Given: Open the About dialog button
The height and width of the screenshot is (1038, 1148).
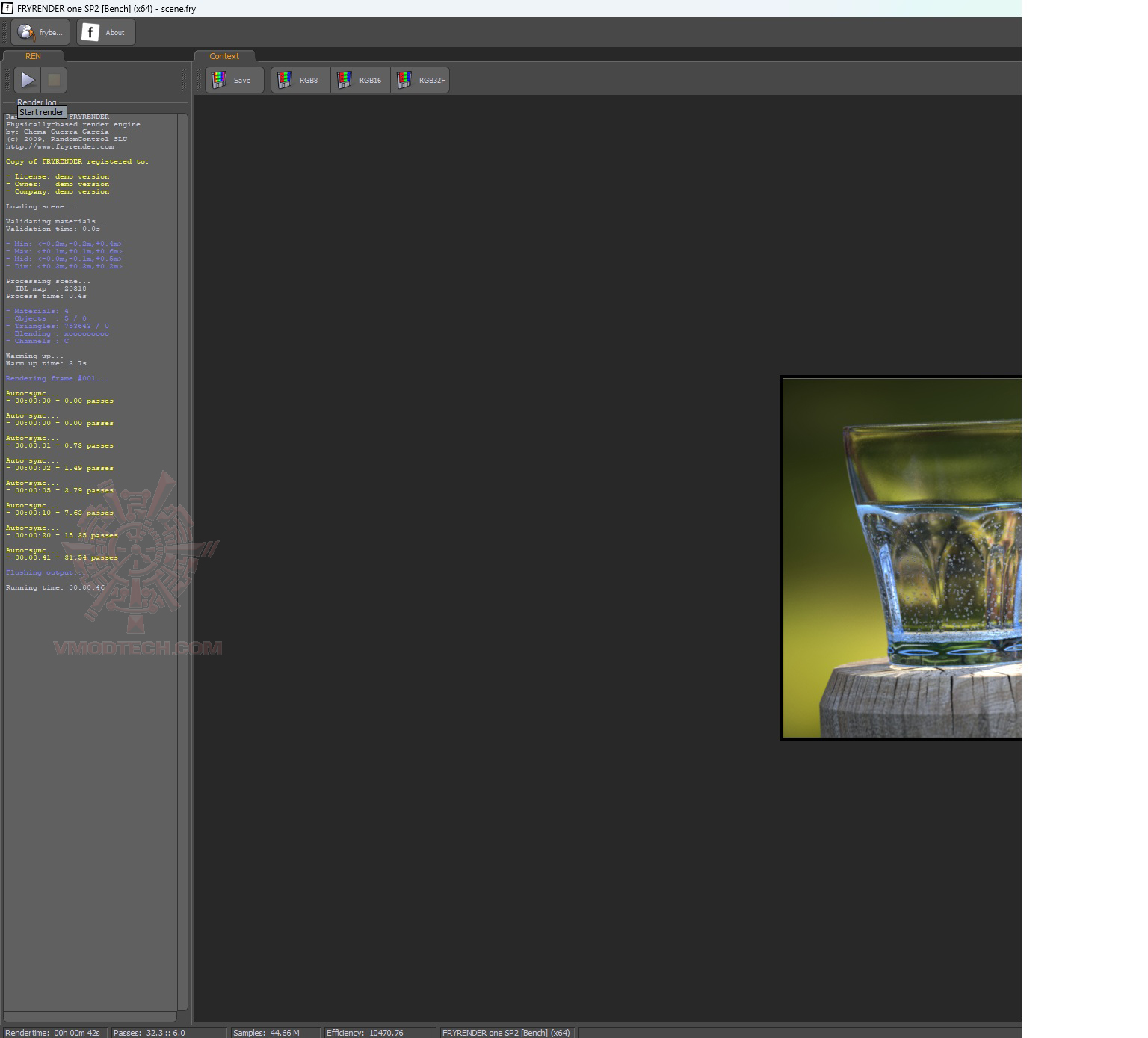Looking at the screenshot, I should click(x=105, y=32).
